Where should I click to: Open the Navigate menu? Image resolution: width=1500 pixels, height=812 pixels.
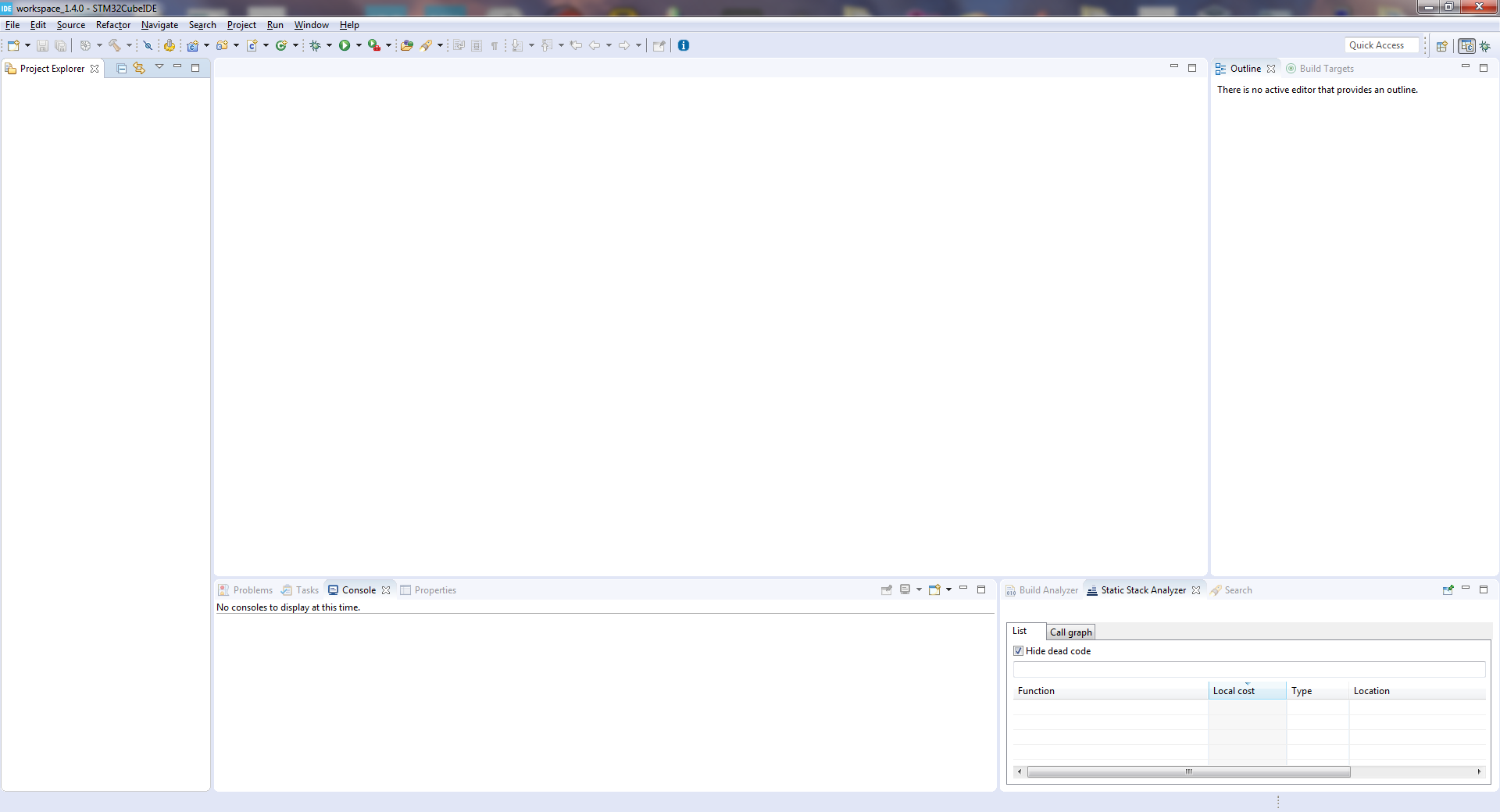159,25
